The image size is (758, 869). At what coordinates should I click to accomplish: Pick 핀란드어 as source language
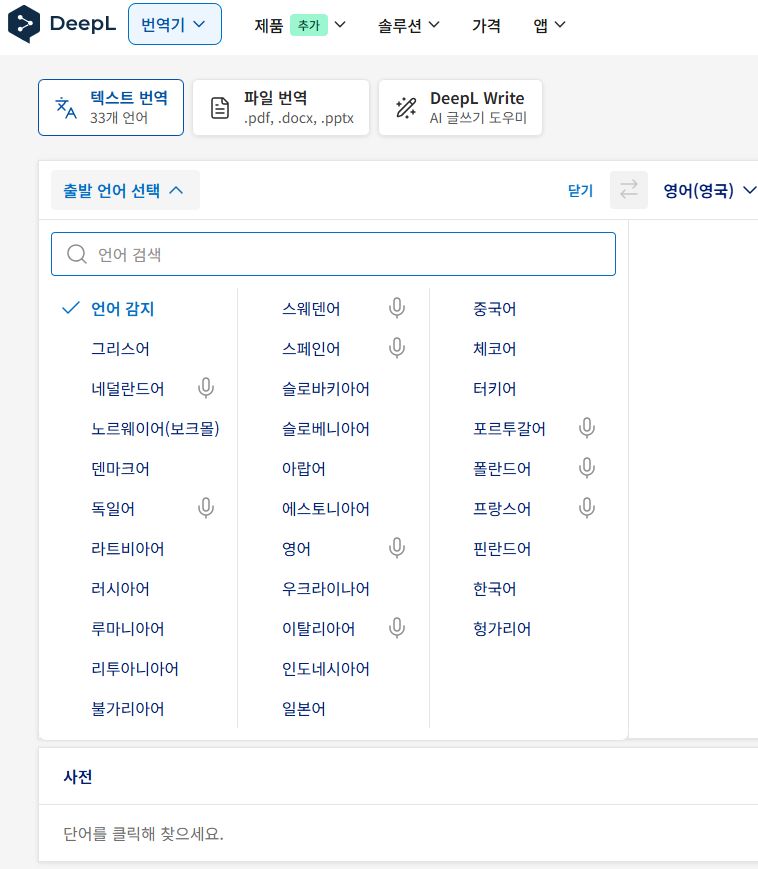tap(502, 548)
